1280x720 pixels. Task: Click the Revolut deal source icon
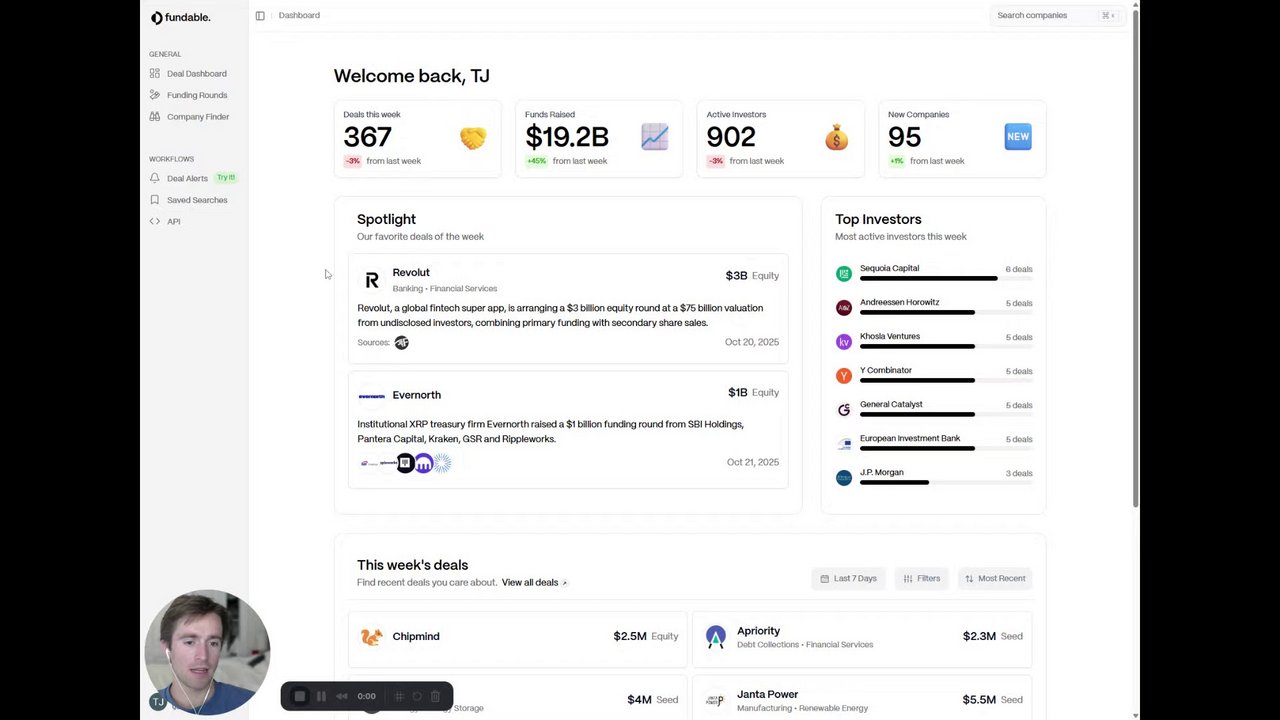pyautogui.click(x=402, y=343)
